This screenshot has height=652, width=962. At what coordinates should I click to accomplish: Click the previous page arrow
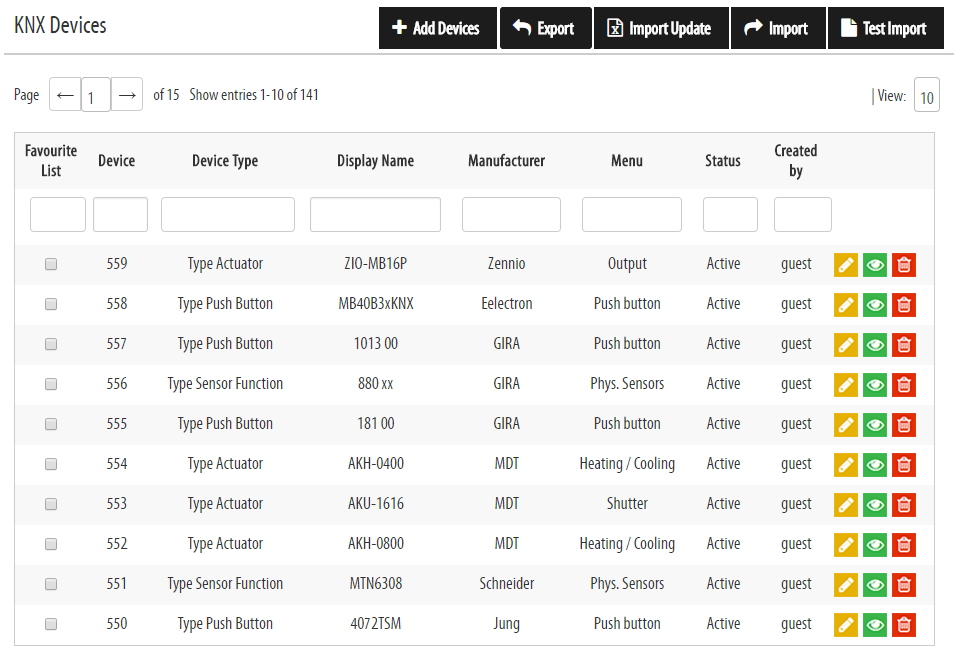(x=65, y=95)
